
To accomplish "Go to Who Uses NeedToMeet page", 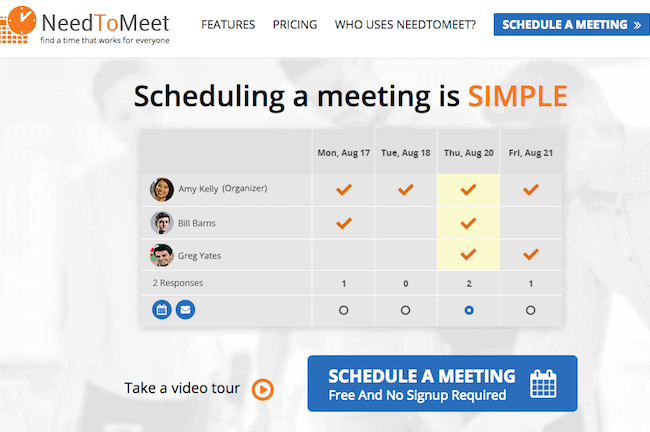I will coord(405,24).
